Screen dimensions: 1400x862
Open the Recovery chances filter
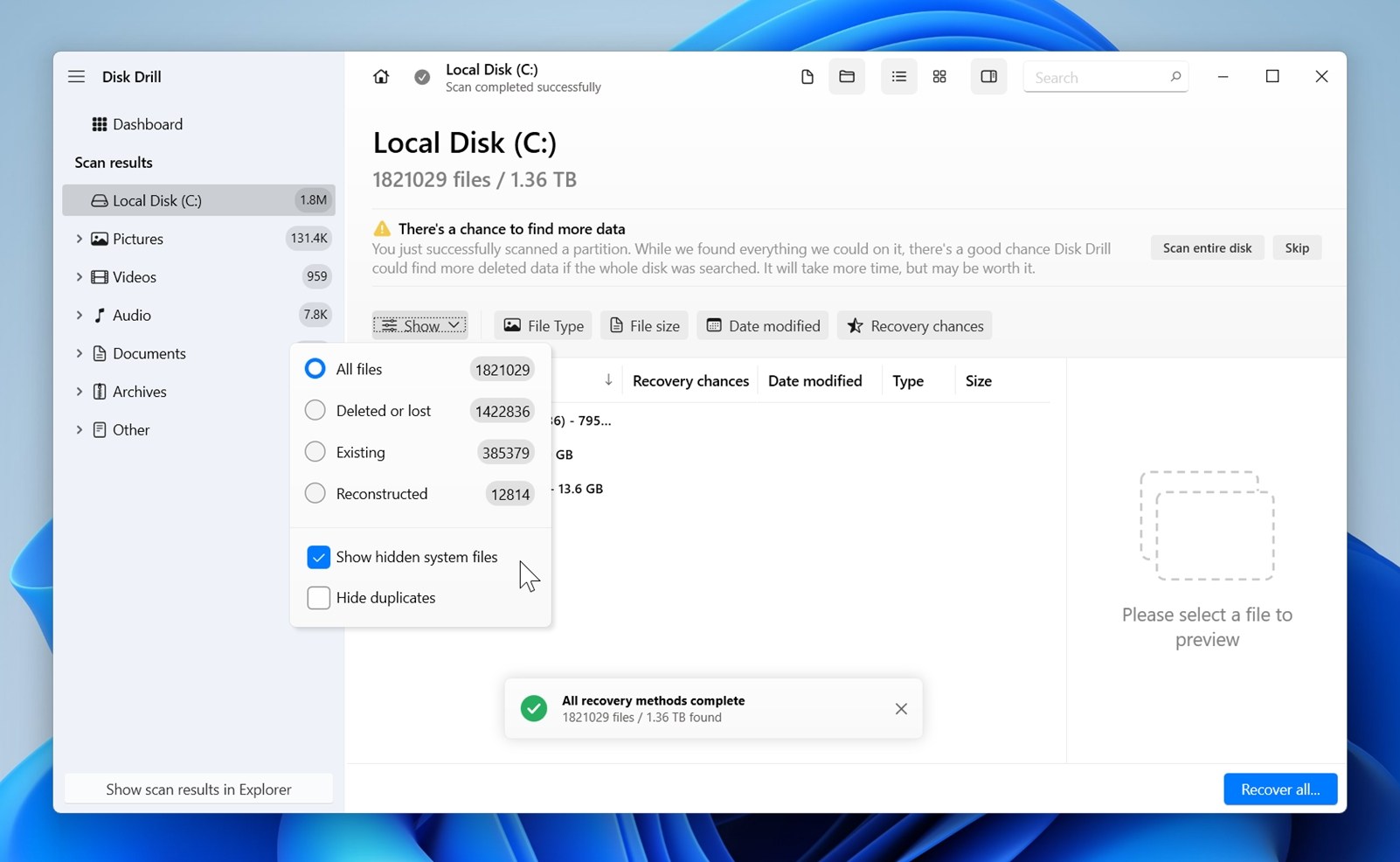[x=914, y=325]
